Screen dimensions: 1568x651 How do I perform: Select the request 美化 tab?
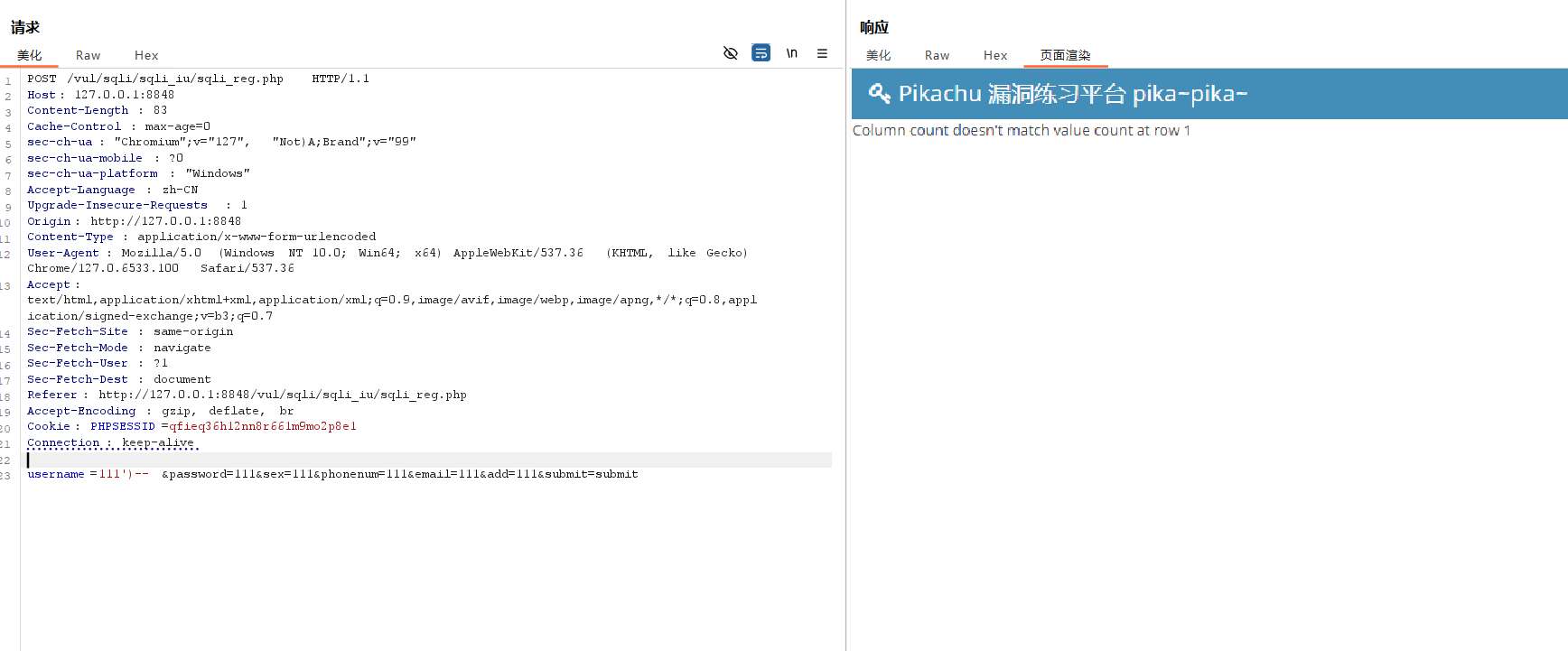30,55
